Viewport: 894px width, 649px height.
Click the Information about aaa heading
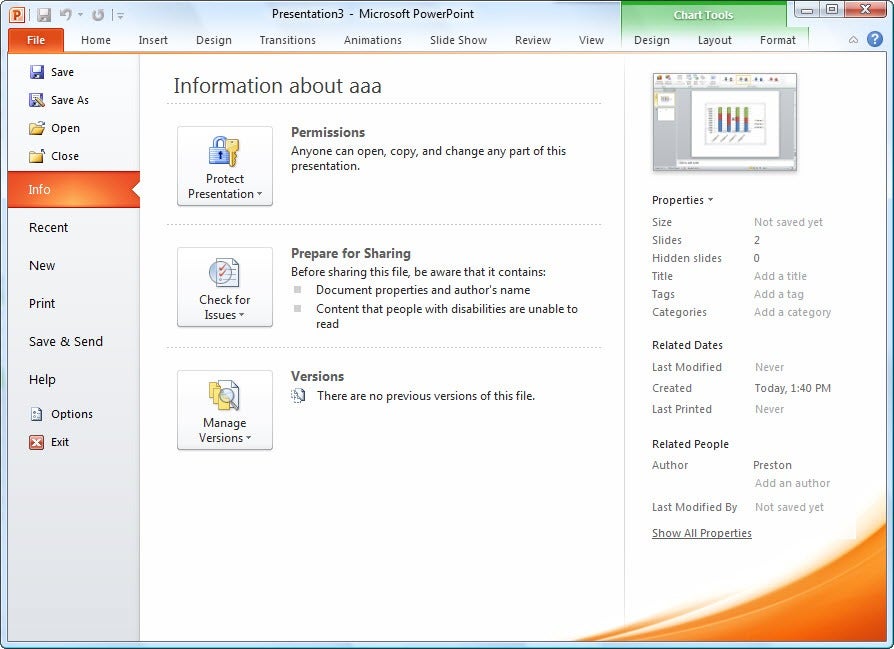[277, 86]
